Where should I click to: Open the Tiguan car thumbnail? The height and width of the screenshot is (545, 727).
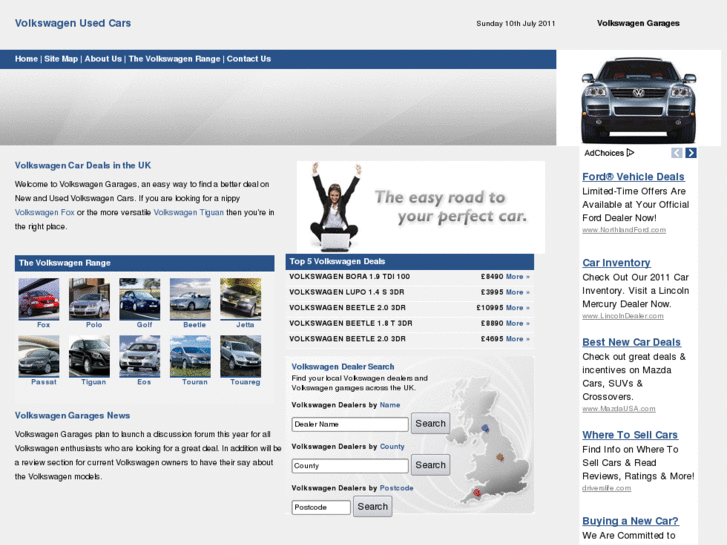(x=89, y=356)
